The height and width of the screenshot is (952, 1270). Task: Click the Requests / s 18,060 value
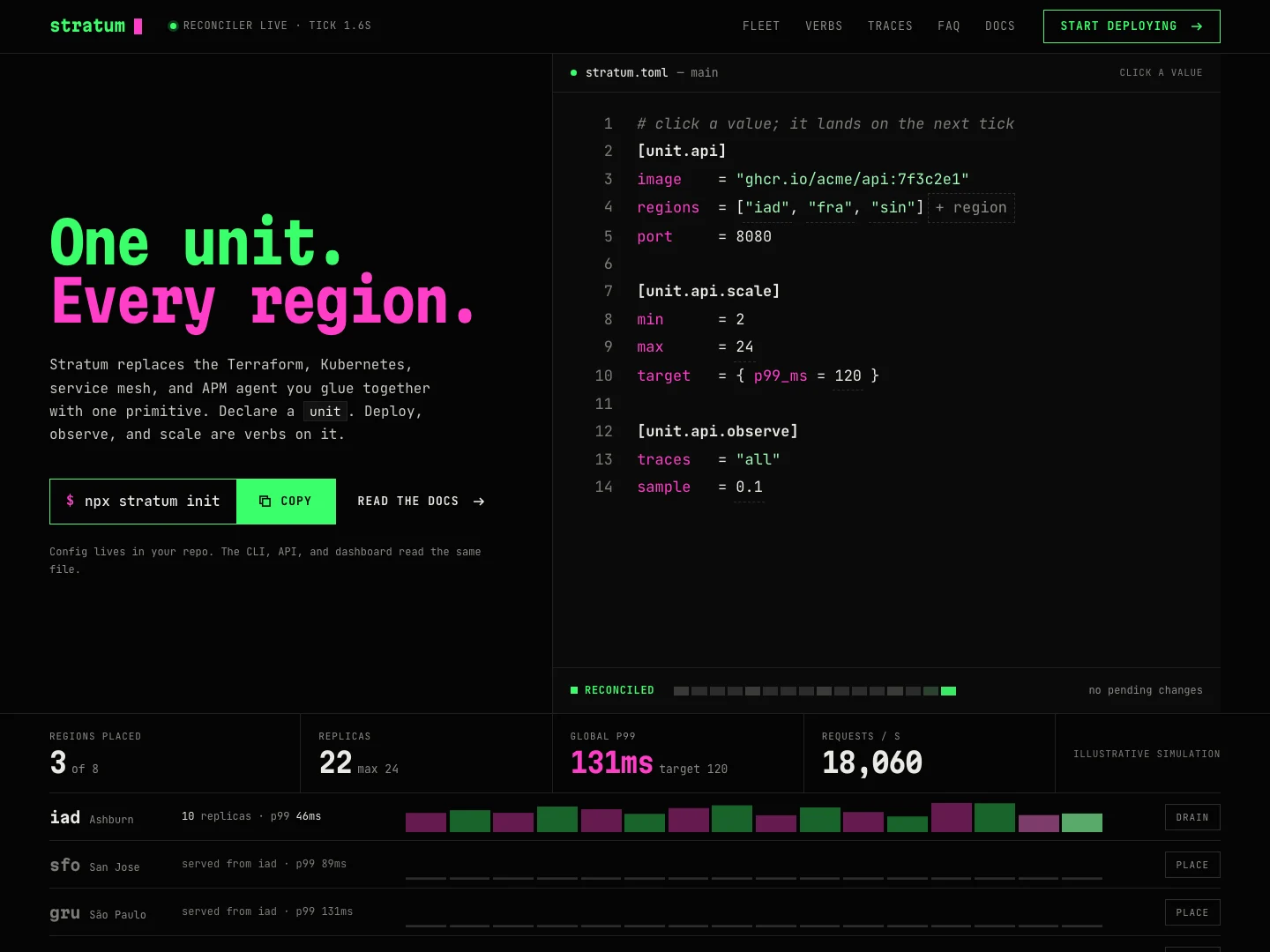pos(872,762)
